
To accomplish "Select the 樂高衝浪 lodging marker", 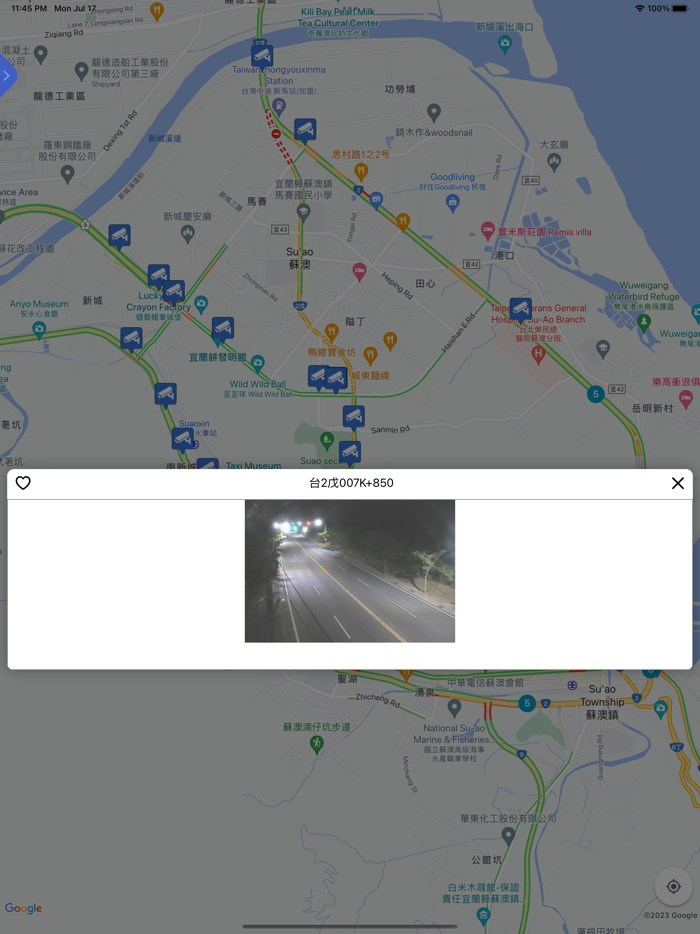I will coord(686,398).
